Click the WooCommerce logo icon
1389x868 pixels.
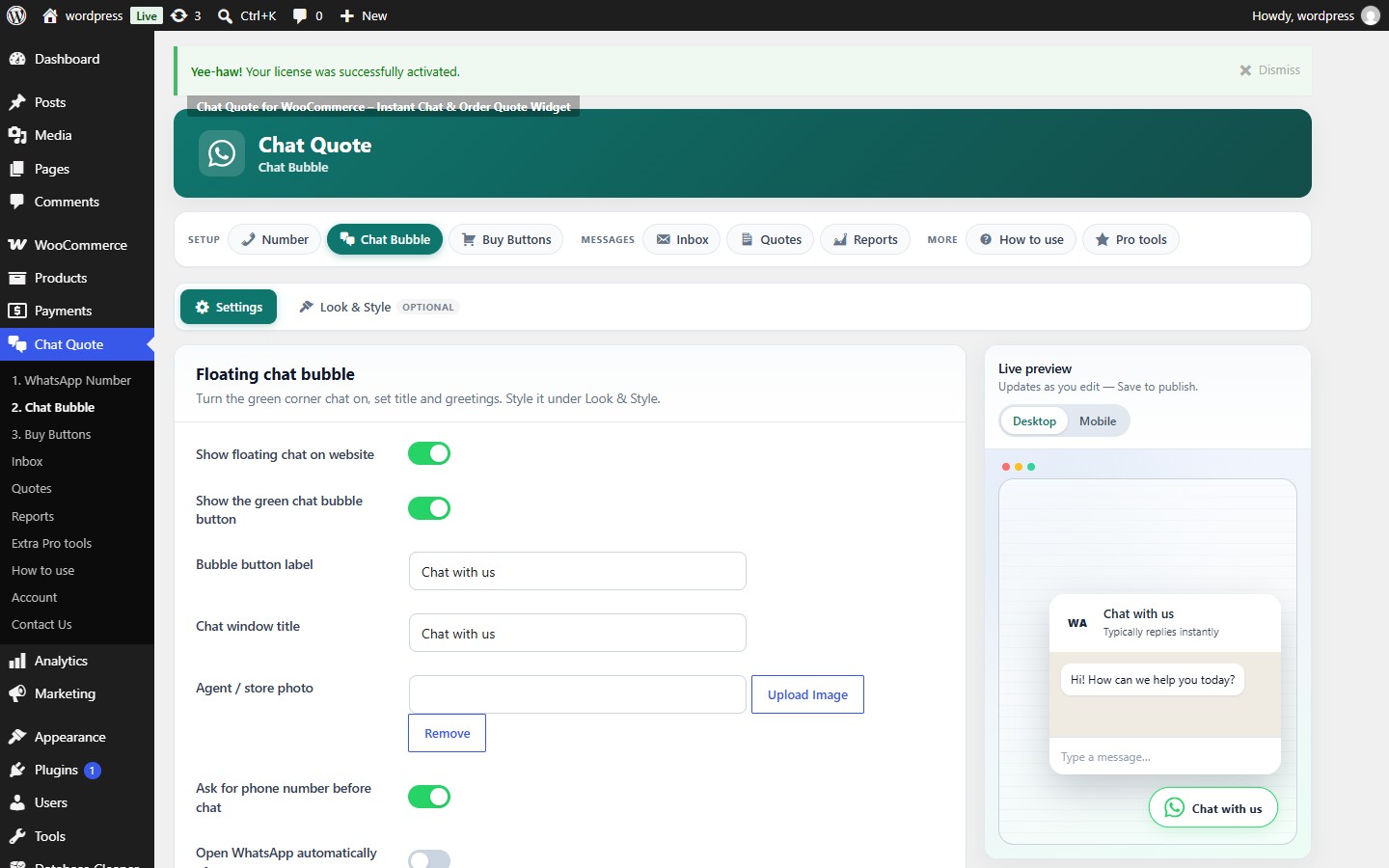[17, 245]
